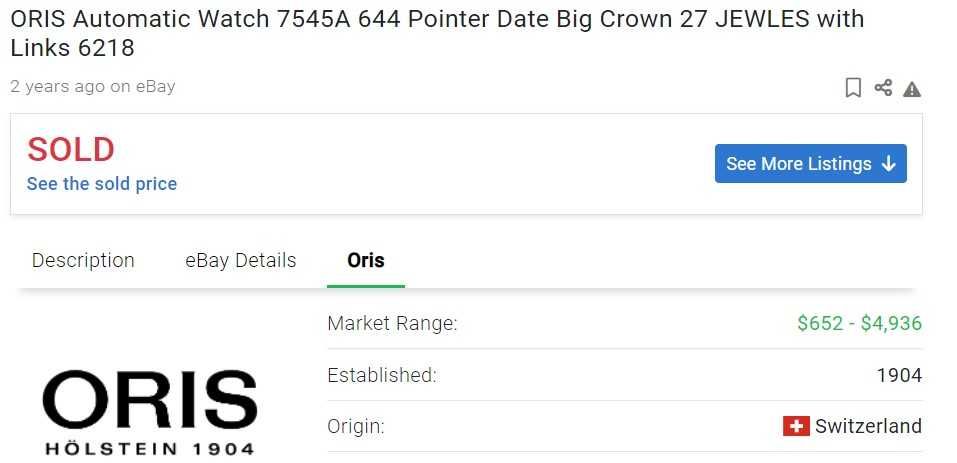Click the ORIS Automatic Watch listing title
Viewport: 957px width, 463px height.
coord(437,33)
